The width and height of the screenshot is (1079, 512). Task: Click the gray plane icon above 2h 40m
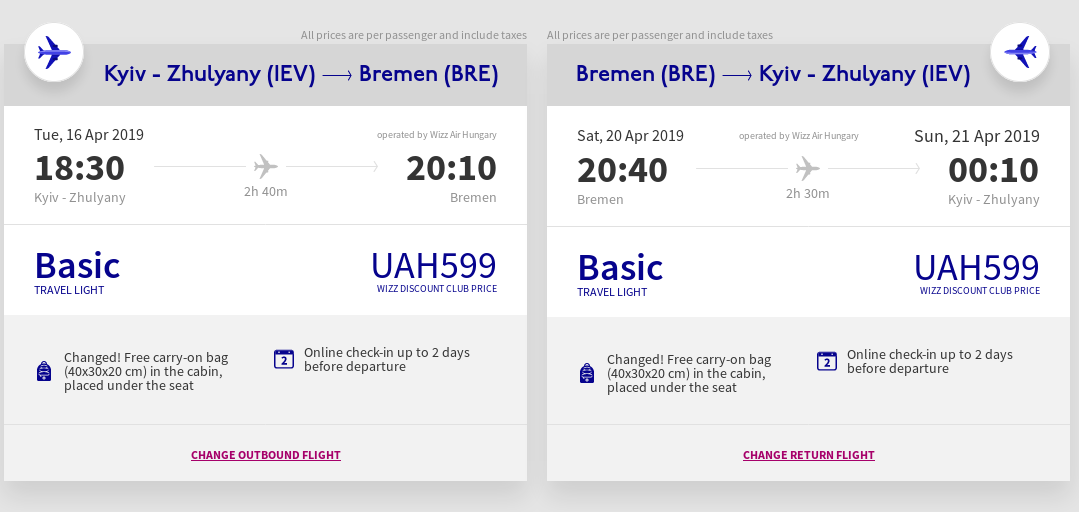pyautogui.click(x=266, y=167)
